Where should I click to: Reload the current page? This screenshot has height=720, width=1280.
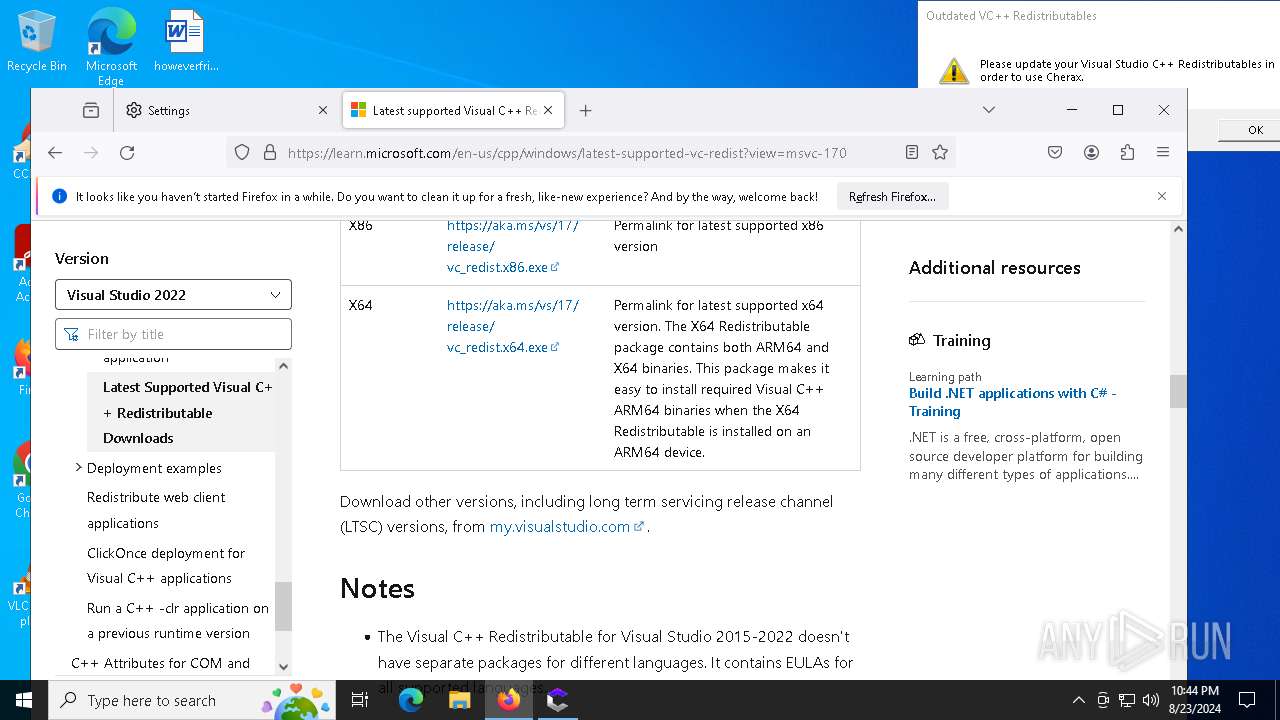pyautogui.click(x=127, y=152)
